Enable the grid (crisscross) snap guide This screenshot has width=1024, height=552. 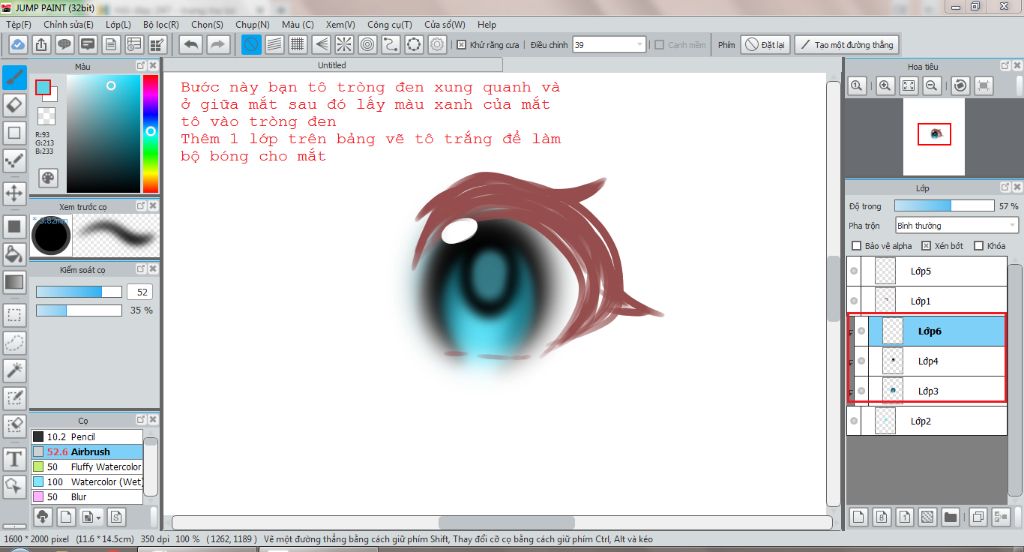tap(297, 44)
